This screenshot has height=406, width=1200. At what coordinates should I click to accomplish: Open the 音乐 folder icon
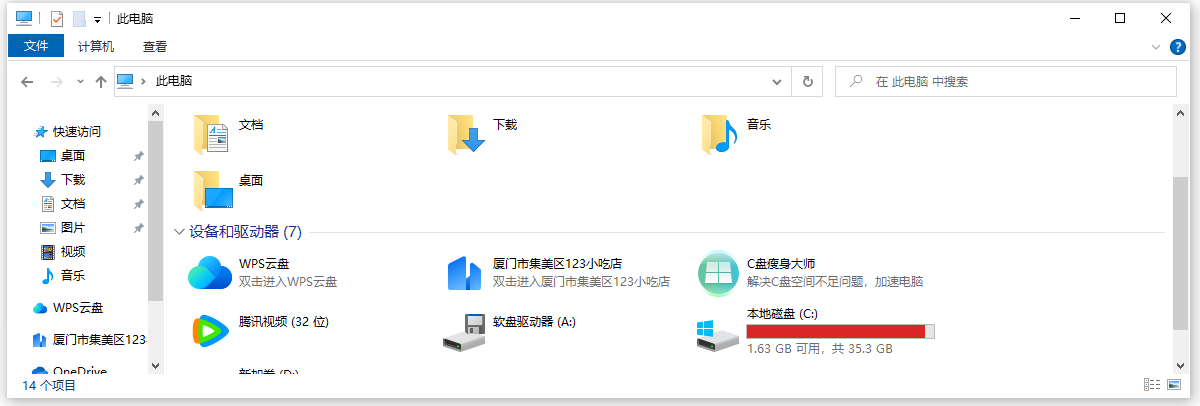coord(720,134)
